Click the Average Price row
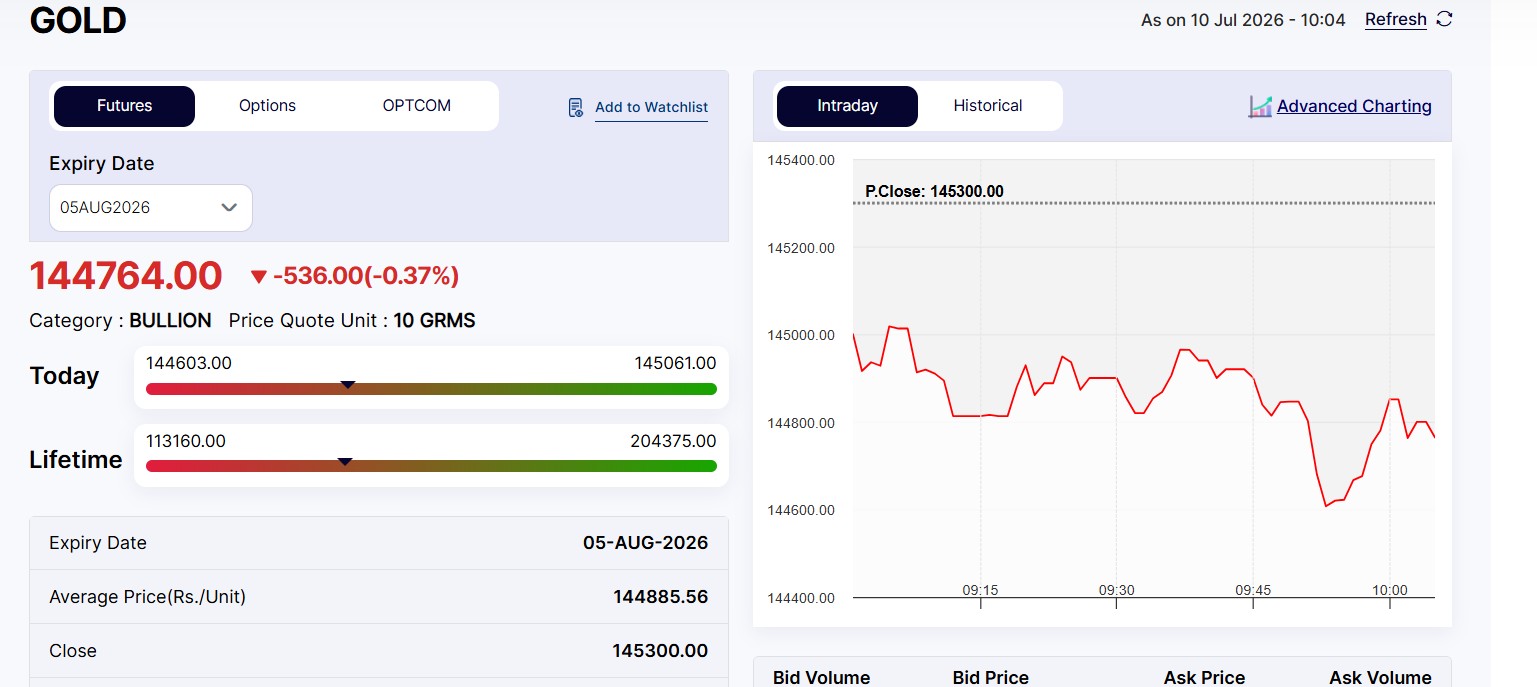The height and width of the screenshot is (687, 1537). pyautogui.click(x=379, y=597)
